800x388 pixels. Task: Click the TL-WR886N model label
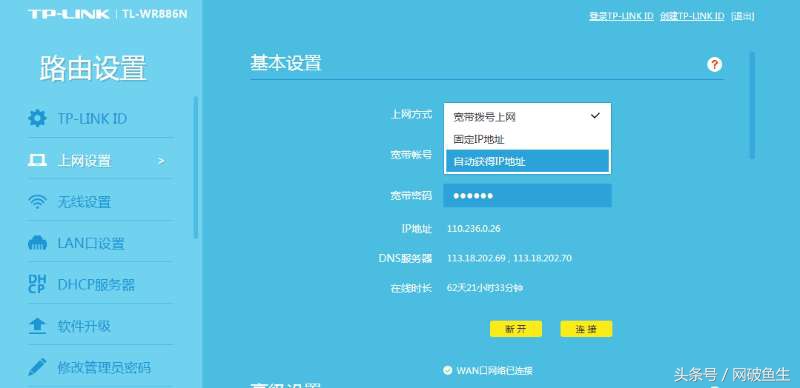tap(154, 14)
